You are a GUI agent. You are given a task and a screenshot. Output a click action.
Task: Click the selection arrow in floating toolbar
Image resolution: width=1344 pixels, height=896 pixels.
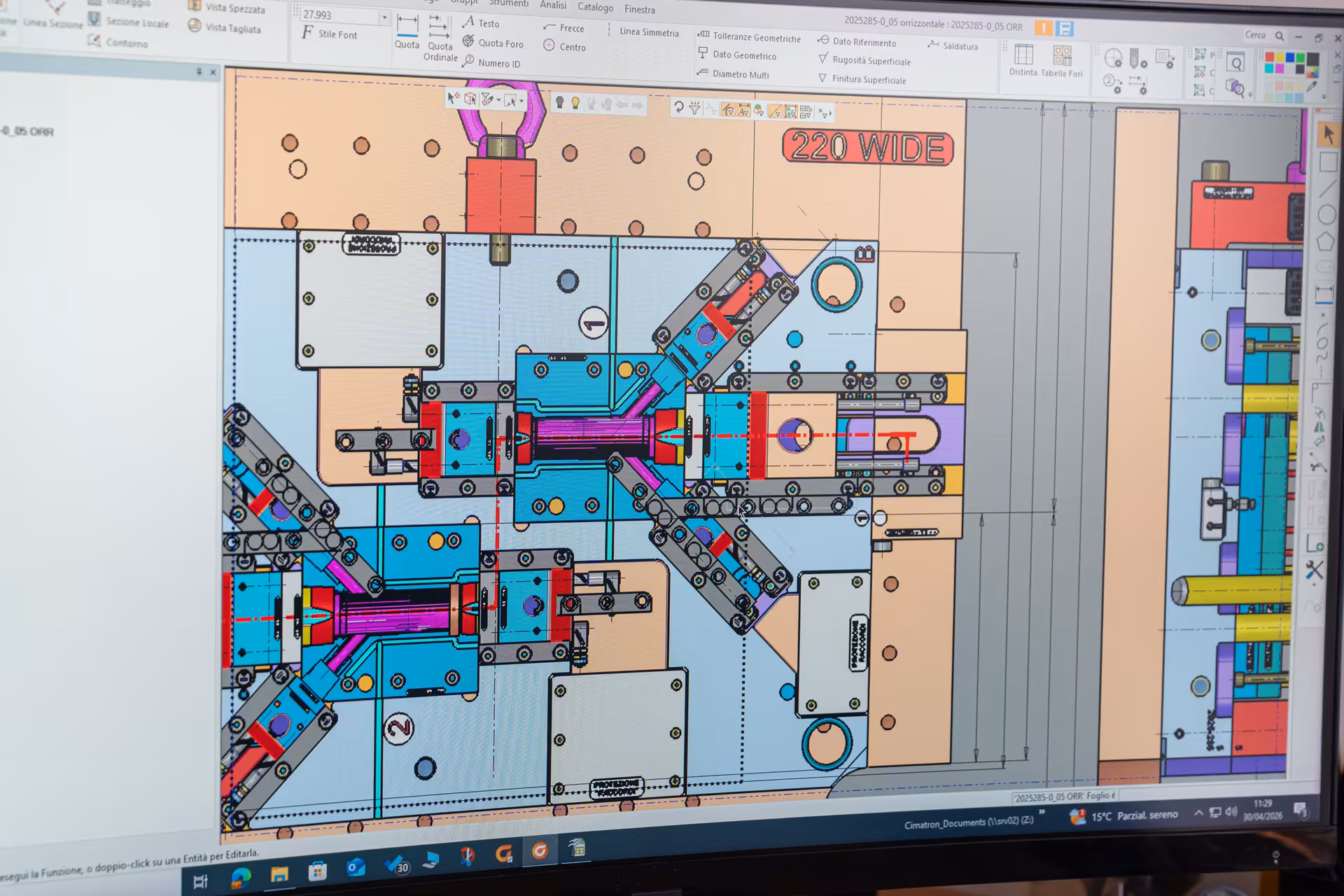[453, 99]
